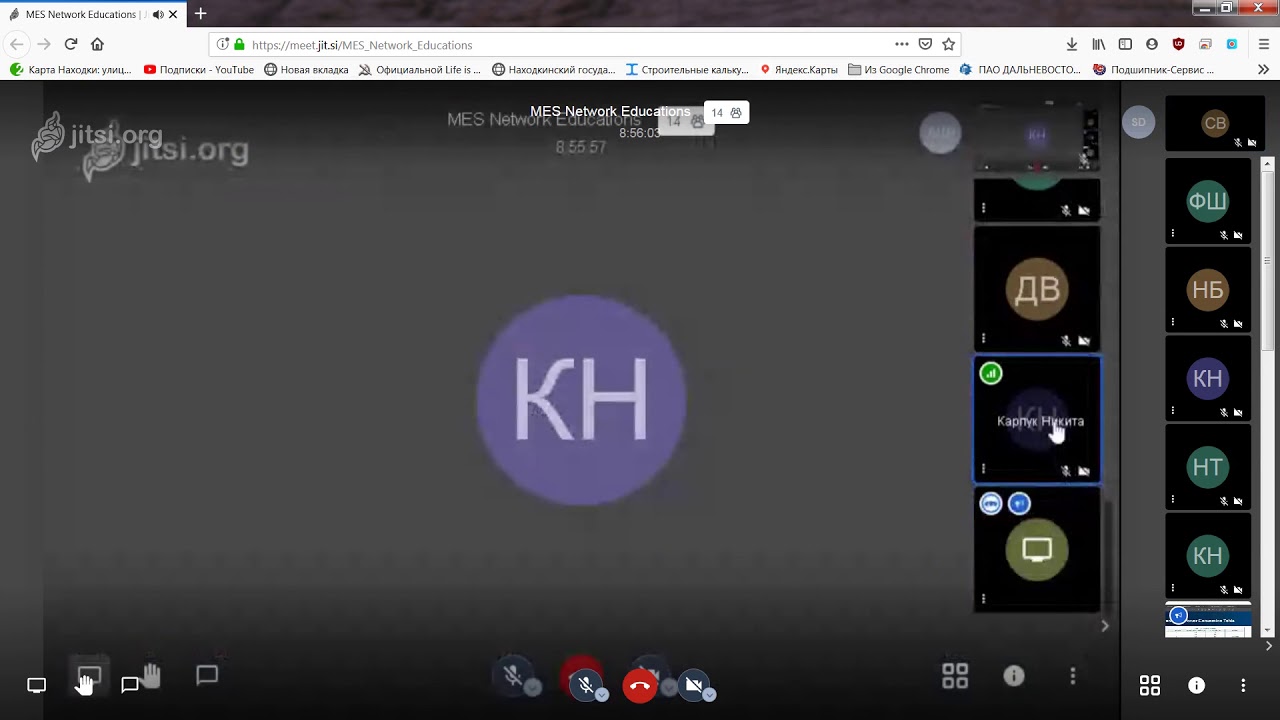Screen dimensions: 1280x720
Task: Open the screen-share tile with monitor avatar
Action: pos(1037,549)
